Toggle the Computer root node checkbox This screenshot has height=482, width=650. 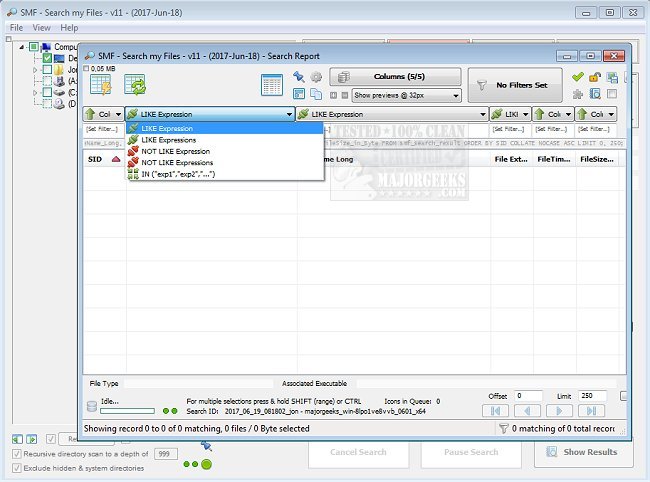[x=34, y=47]
